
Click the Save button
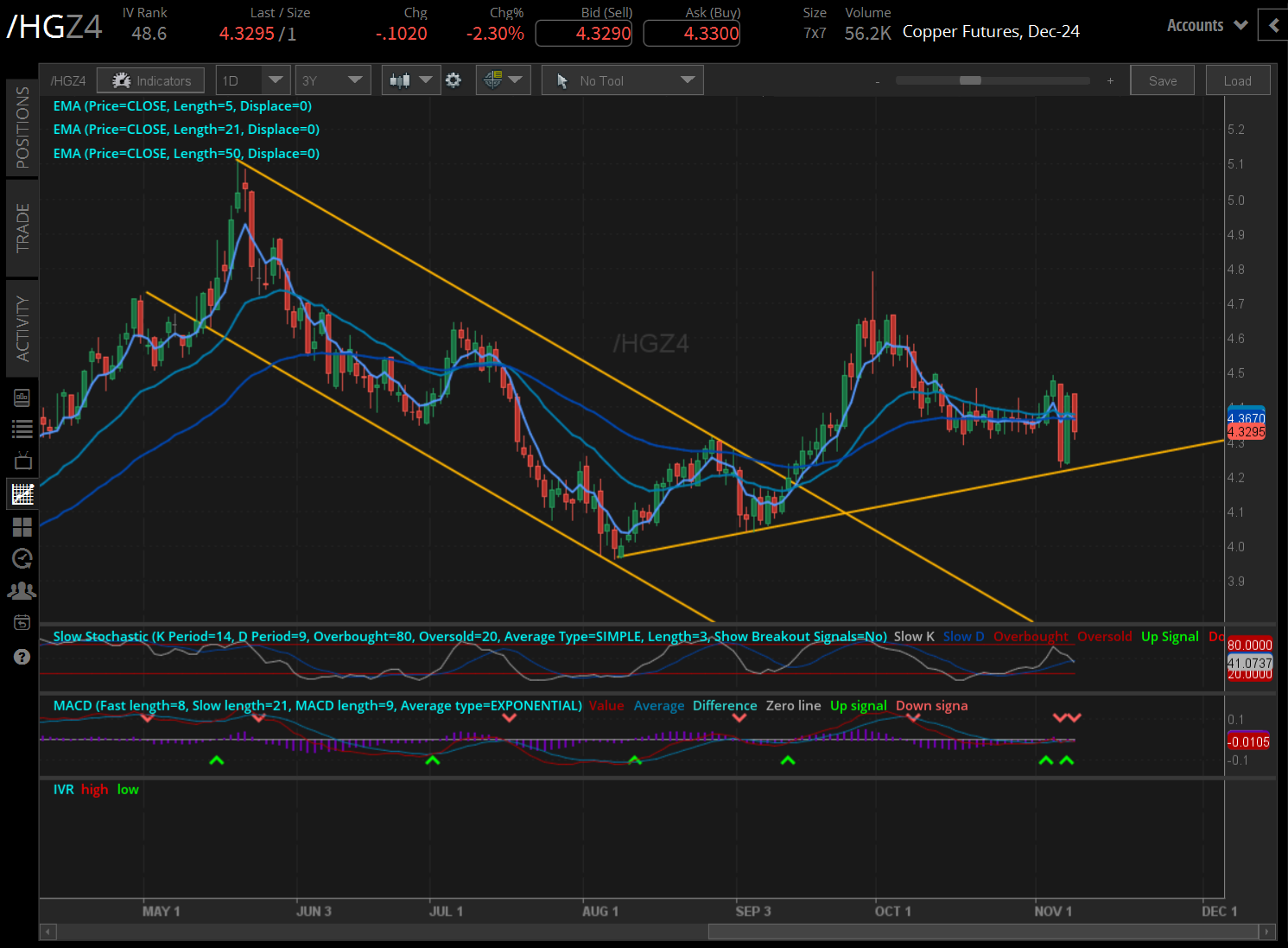[1162, 80]
